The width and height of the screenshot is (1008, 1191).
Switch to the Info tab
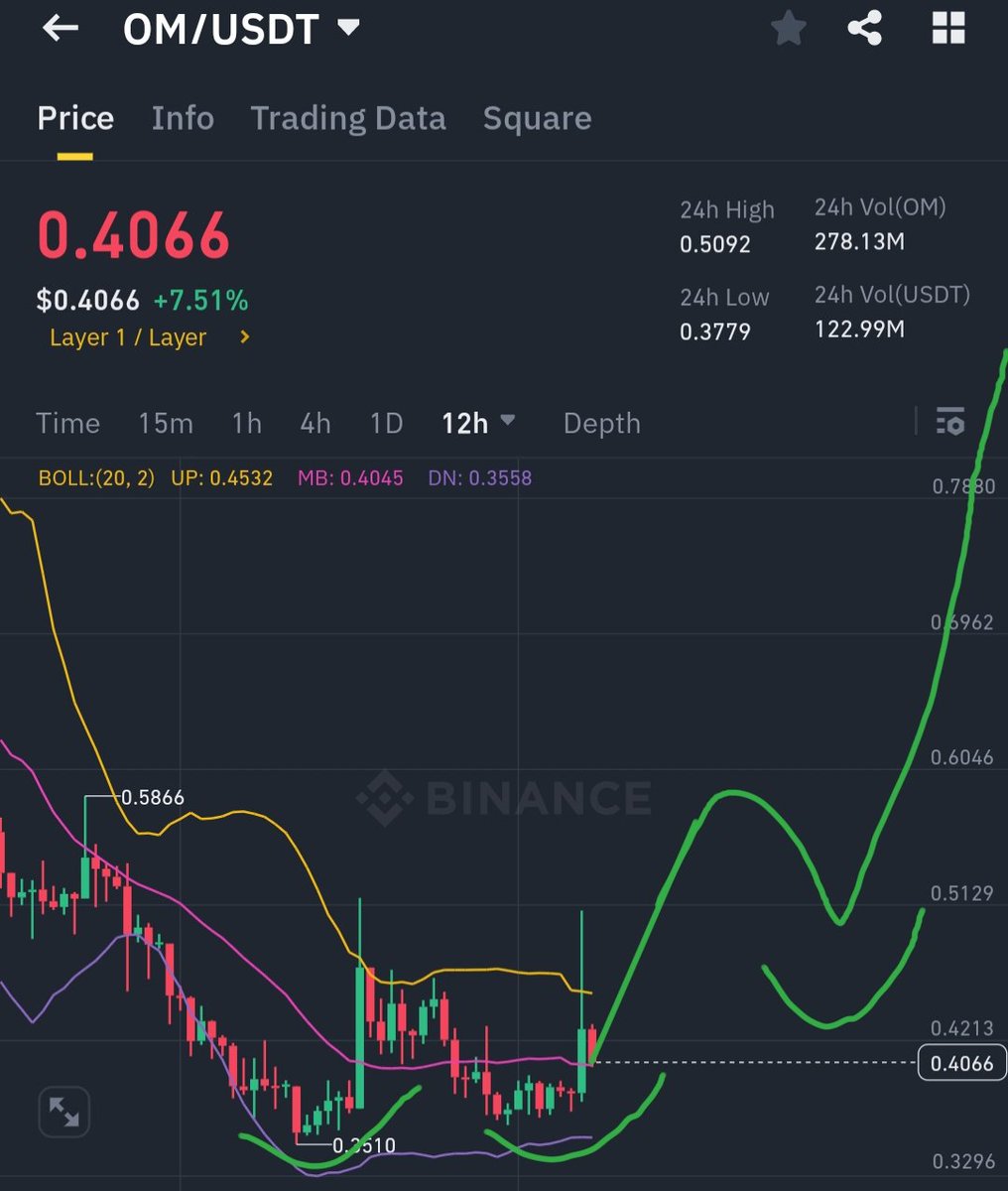coord(183,118)
